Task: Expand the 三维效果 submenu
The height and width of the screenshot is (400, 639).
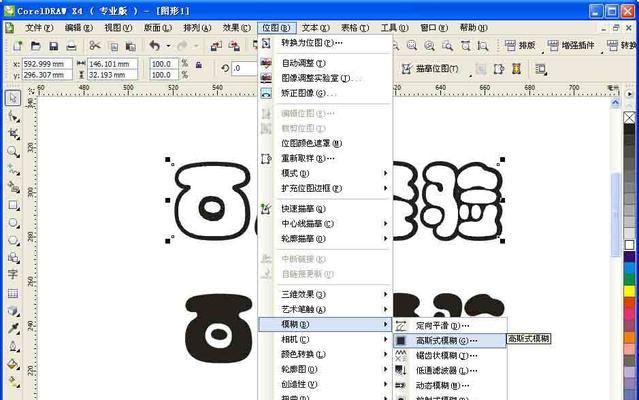Action: [325, 294]
